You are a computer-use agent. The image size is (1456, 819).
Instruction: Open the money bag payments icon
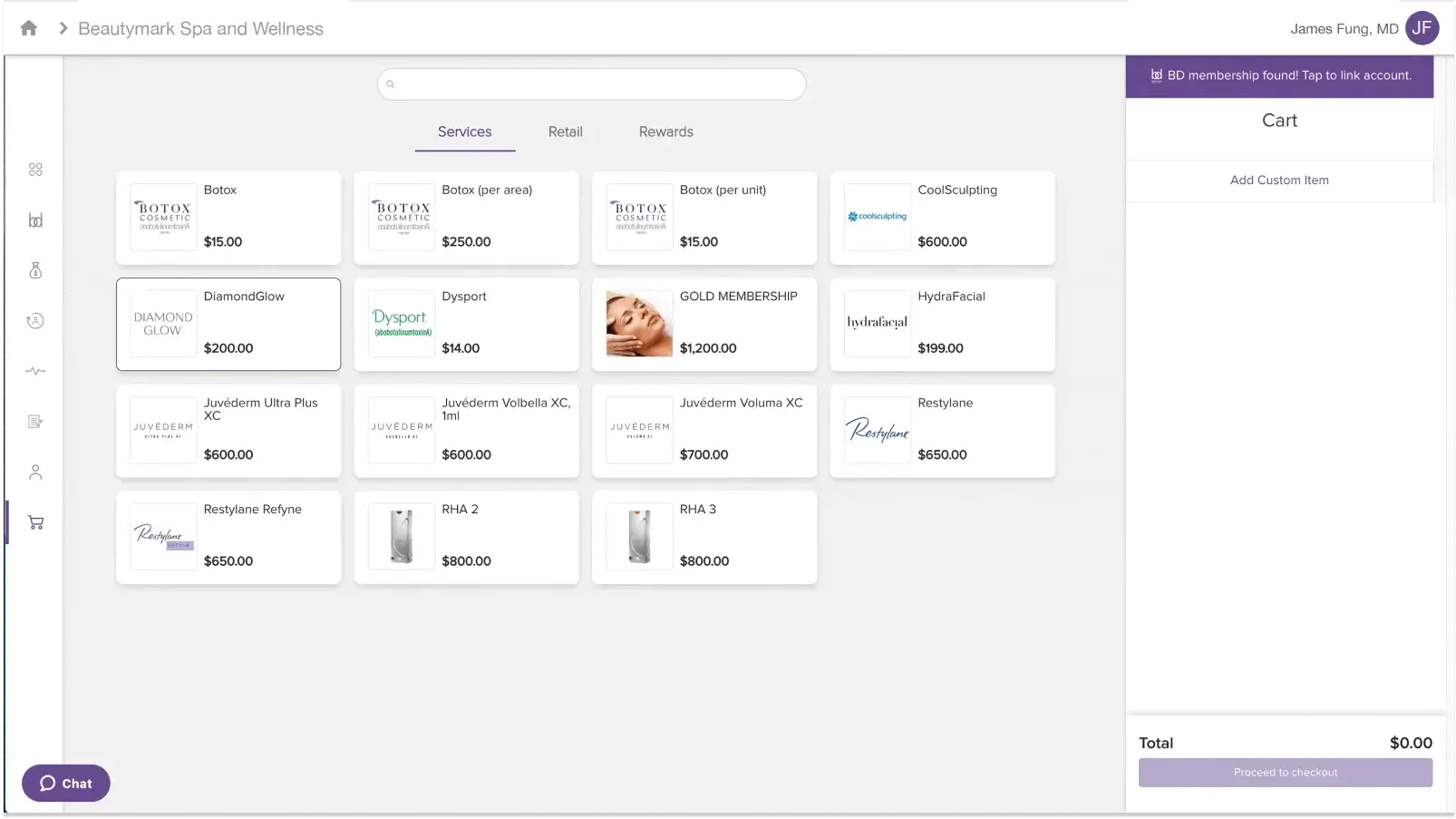point(35,270)
